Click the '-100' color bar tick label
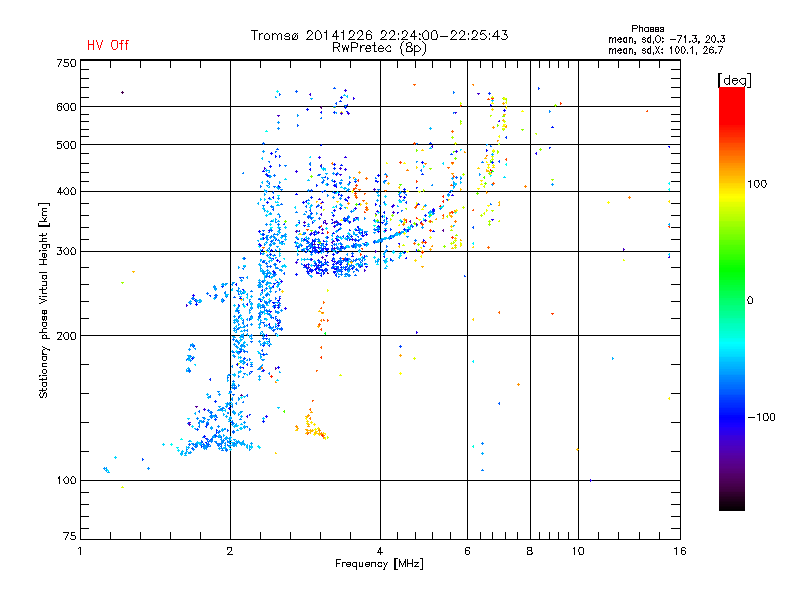 (762, 417)
